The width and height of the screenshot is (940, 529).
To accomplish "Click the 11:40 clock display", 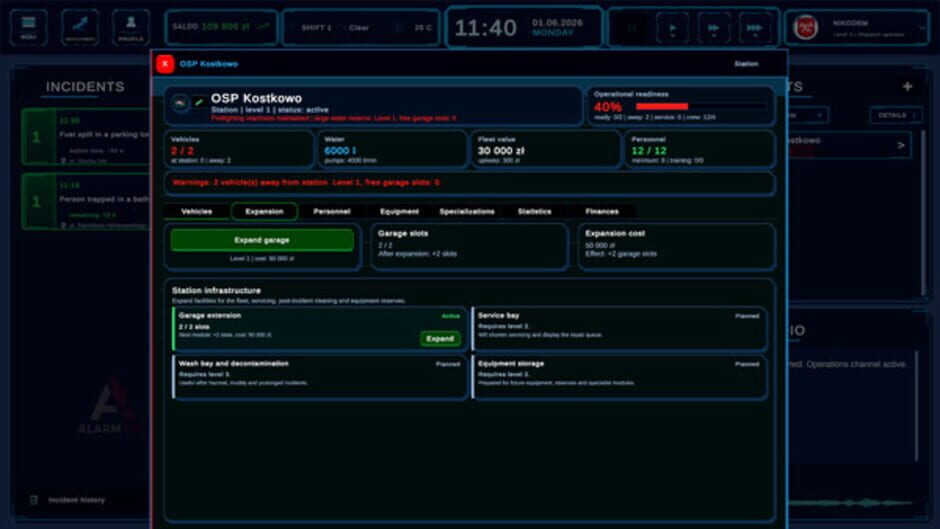I will 485,28.
